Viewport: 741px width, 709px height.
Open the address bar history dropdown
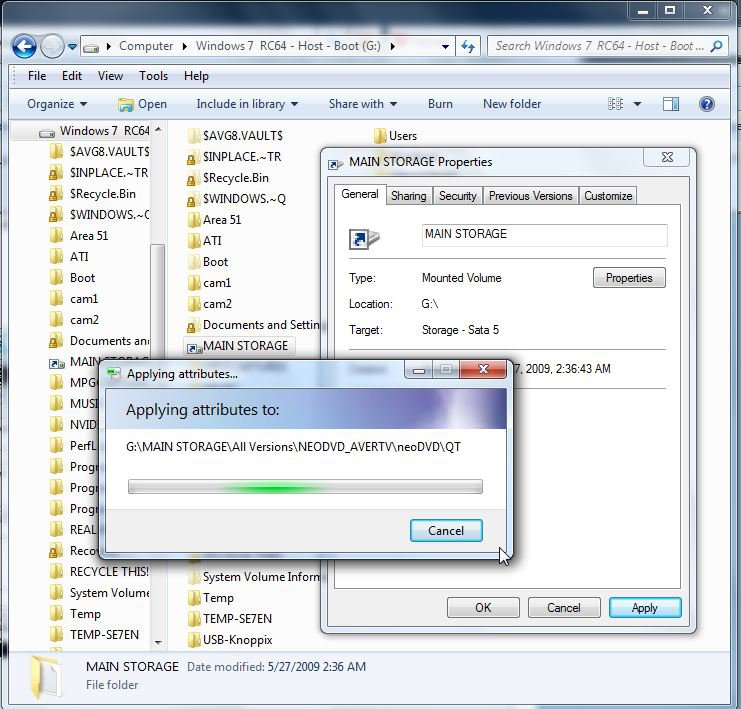445,47
